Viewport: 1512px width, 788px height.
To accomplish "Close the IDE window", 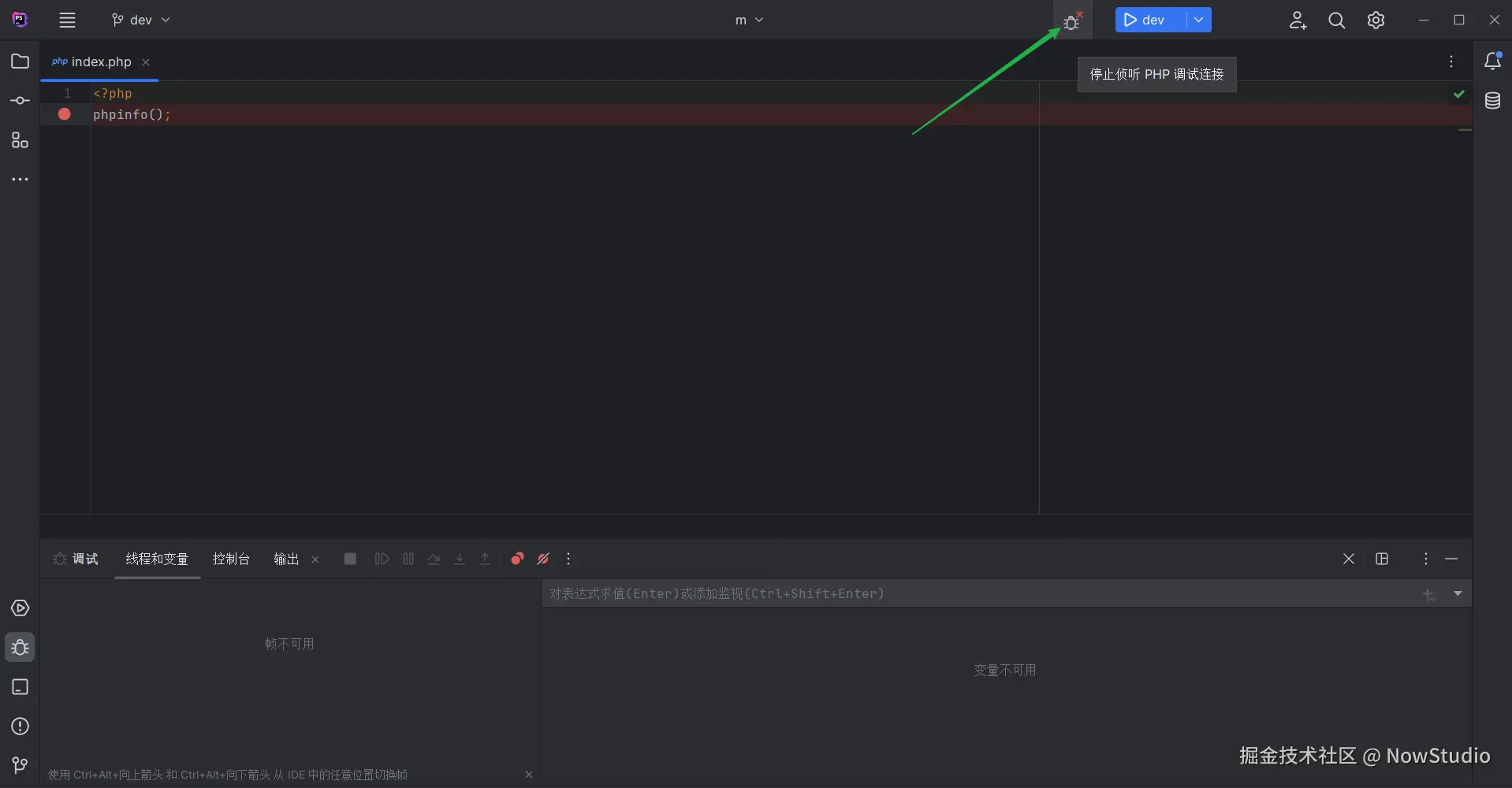I will [x=1495, y=20].
